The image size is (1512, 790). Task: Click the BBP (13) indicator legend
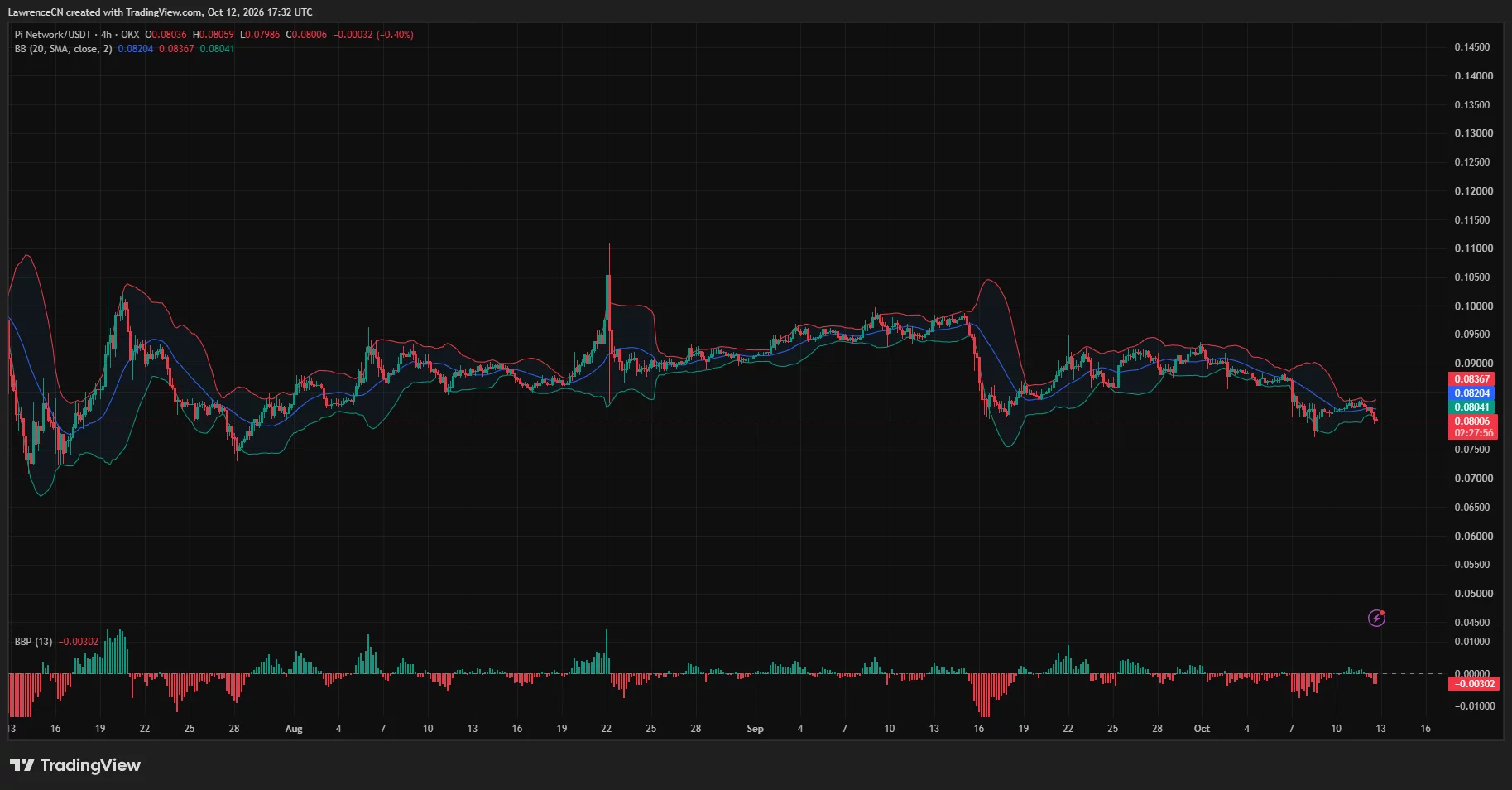[x=33, y=642]
